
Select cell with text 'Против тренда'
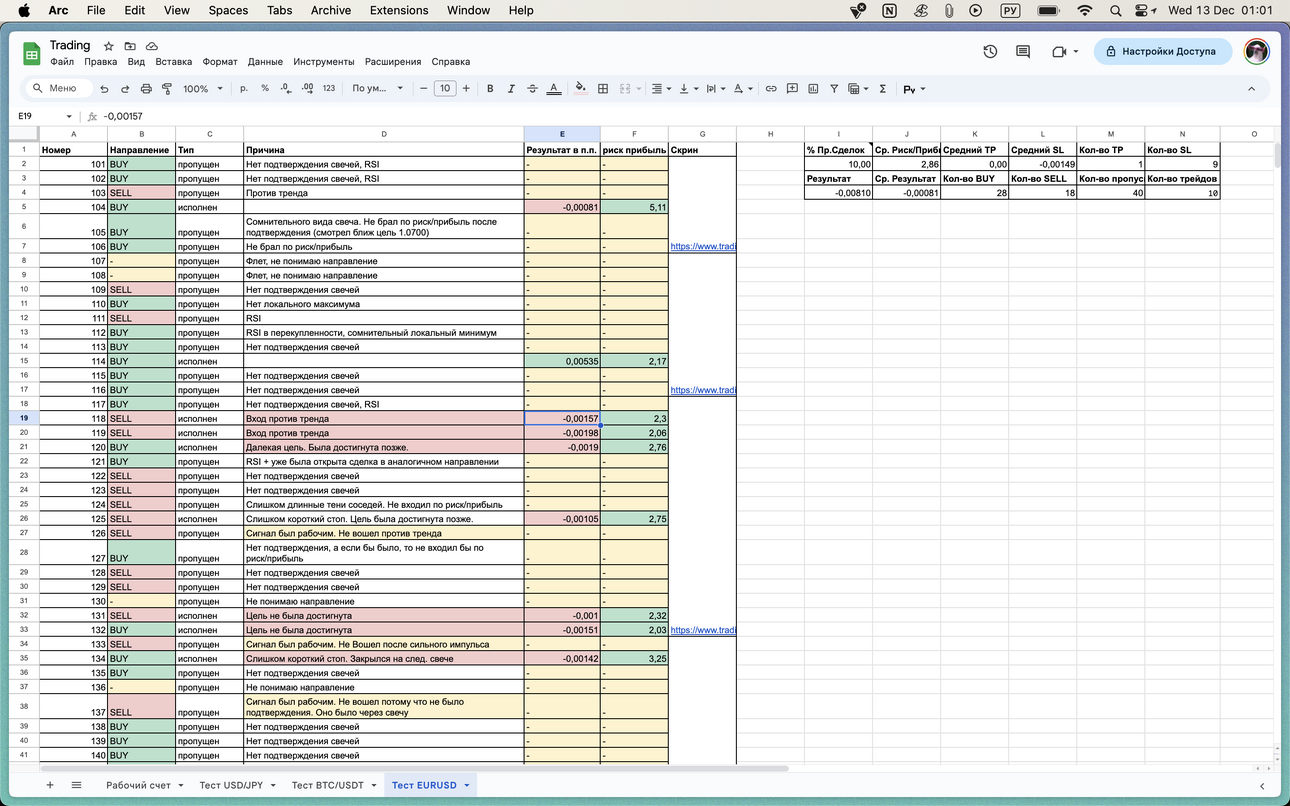tap(384, 192)
